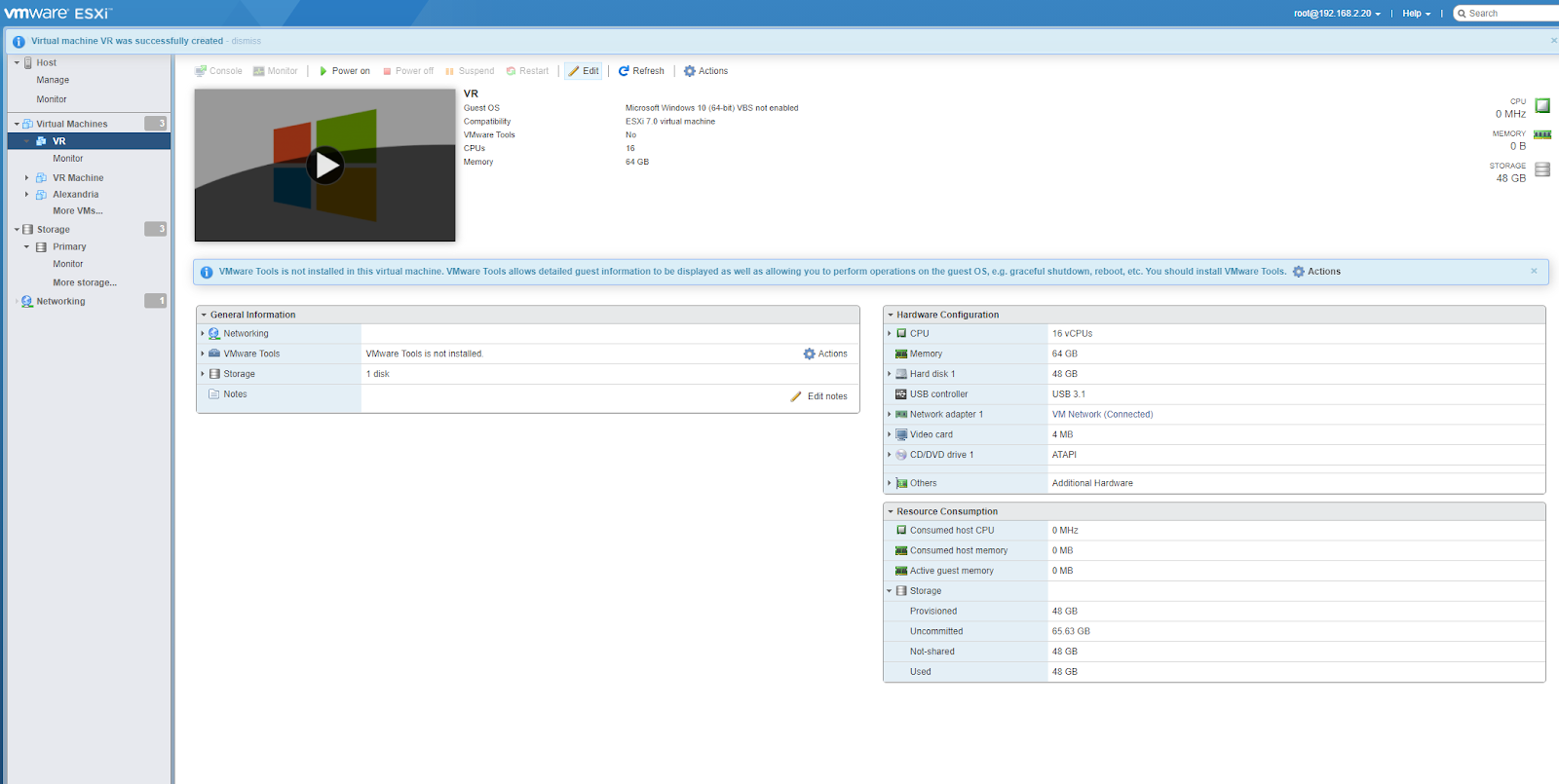Open Virtual Machines in the navigator
The image size is (1559, 784).
pyautogui.click(x=72, y=124)
